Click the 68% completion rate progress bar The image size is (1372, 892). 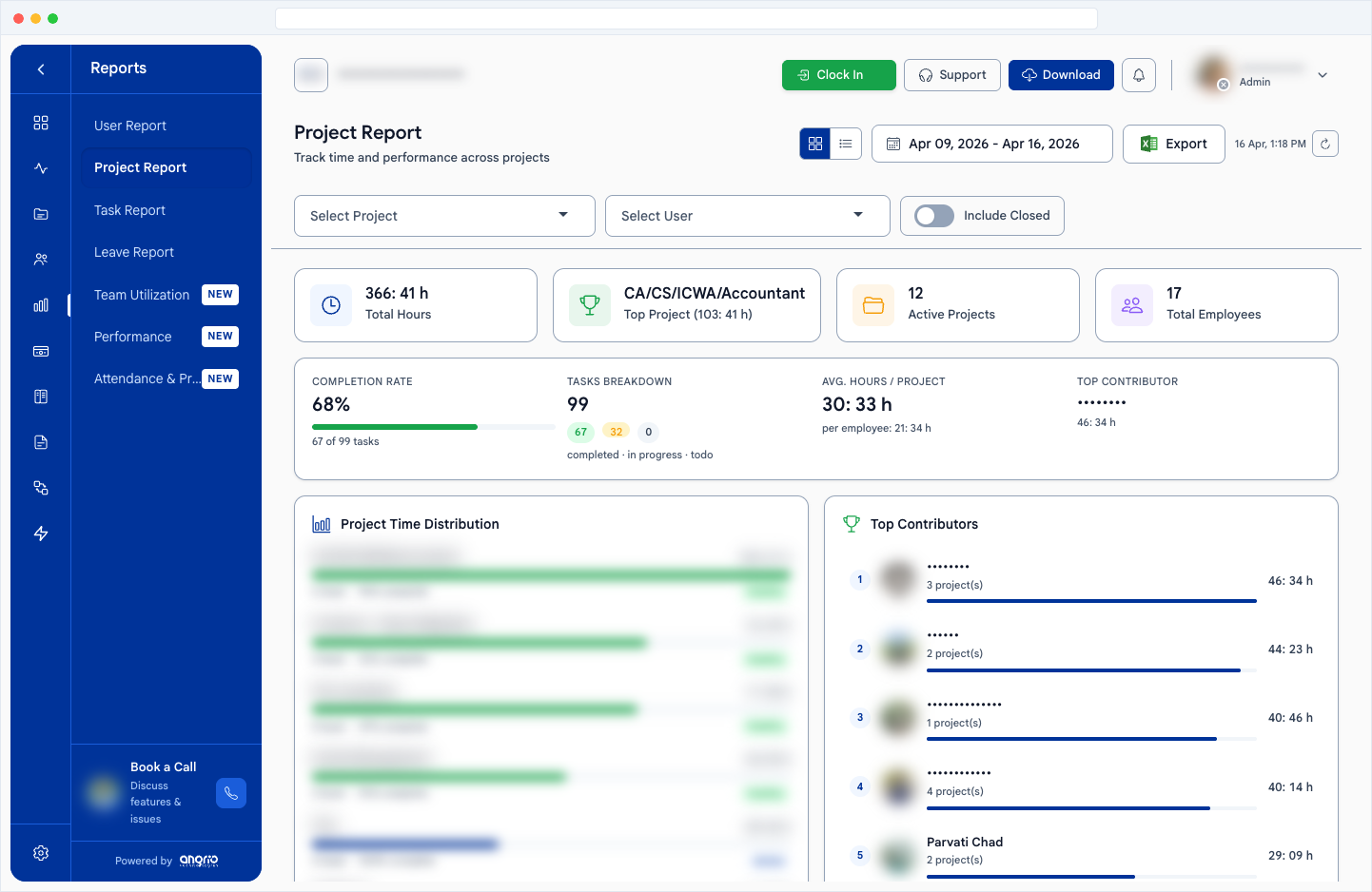[433, 426]
